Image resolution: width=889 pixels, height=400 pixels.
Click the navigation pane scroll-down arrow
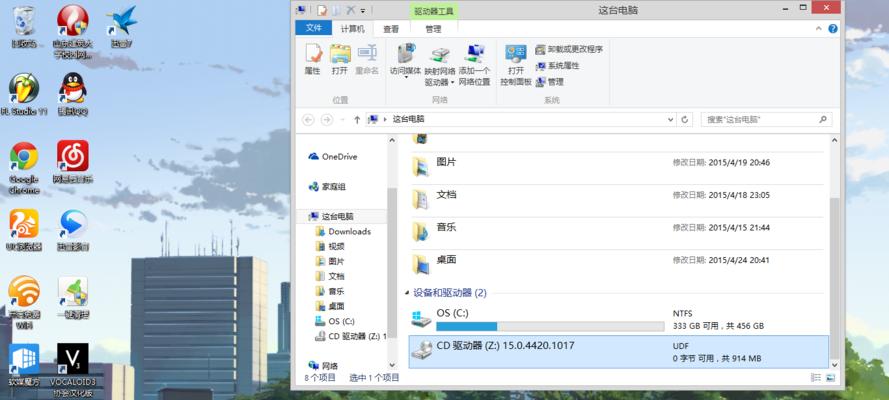[392, 365]
